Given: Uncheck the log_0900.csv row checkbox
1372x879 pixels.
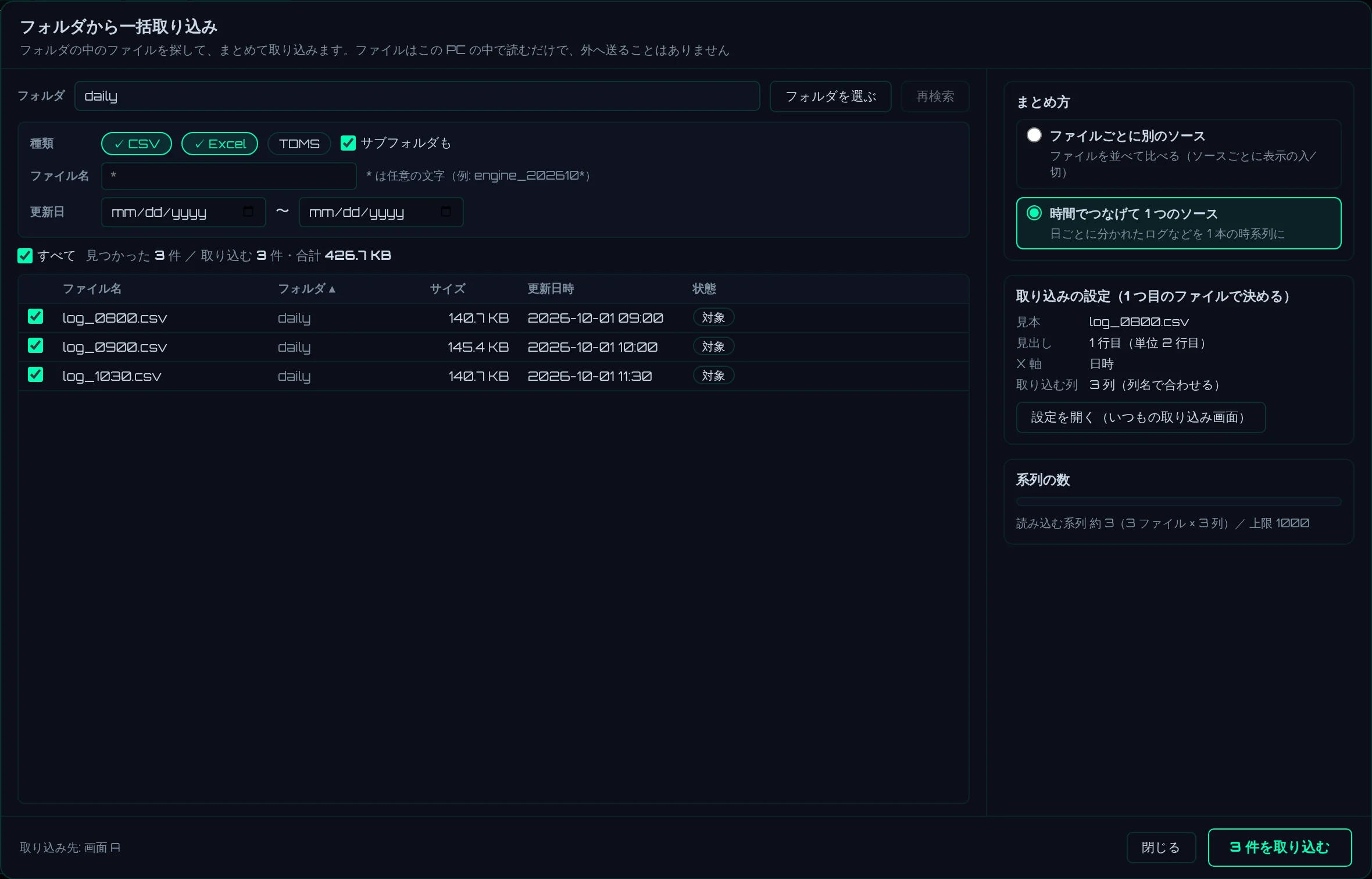Looking at the screenshot, I should [35, 345].
